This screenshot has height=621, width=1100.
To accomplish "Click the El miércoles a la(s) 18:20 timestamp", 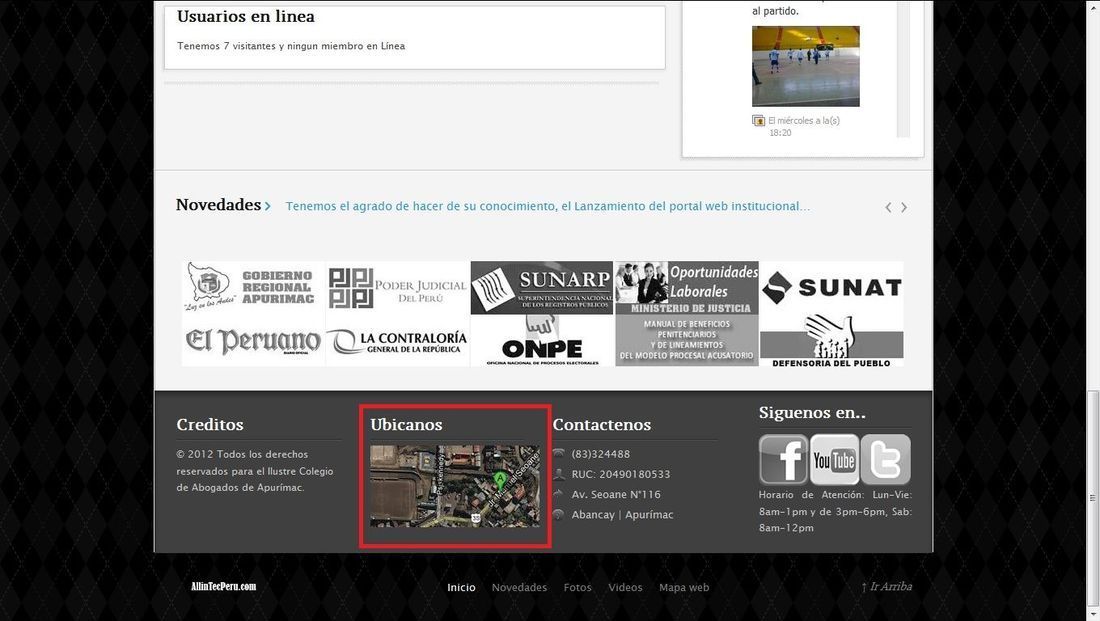I will click(804, 126).
